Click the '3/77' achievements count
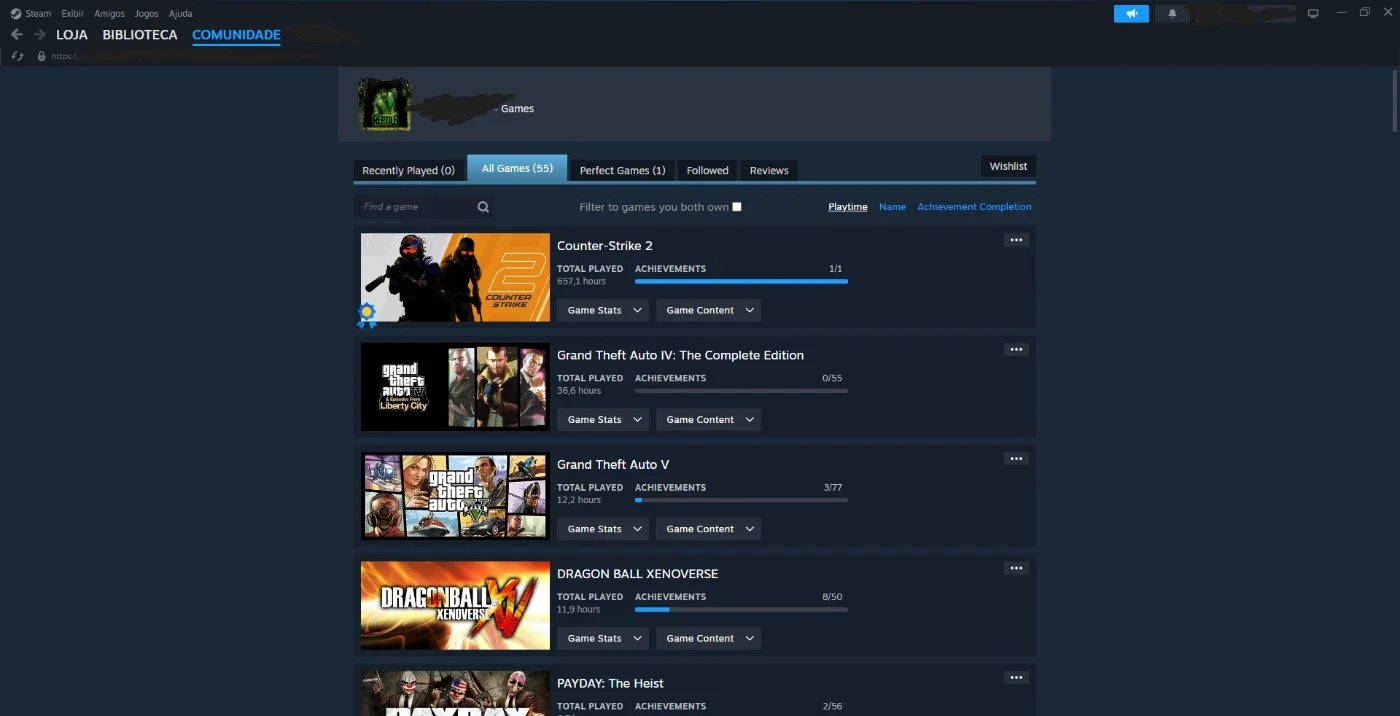1400x716 pixels. click(x=833, y=488)
